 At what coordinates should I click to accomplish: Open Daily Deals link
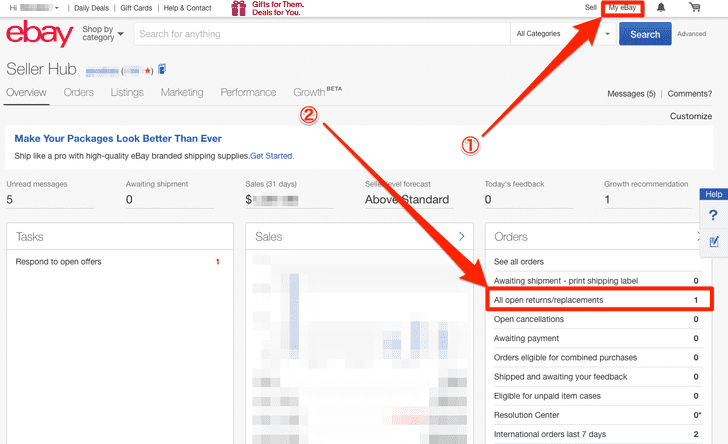point(91,8)
